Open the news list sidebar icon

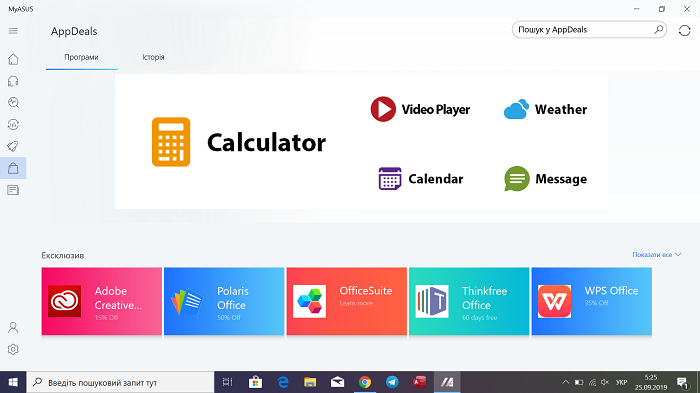tap(13, 190)
